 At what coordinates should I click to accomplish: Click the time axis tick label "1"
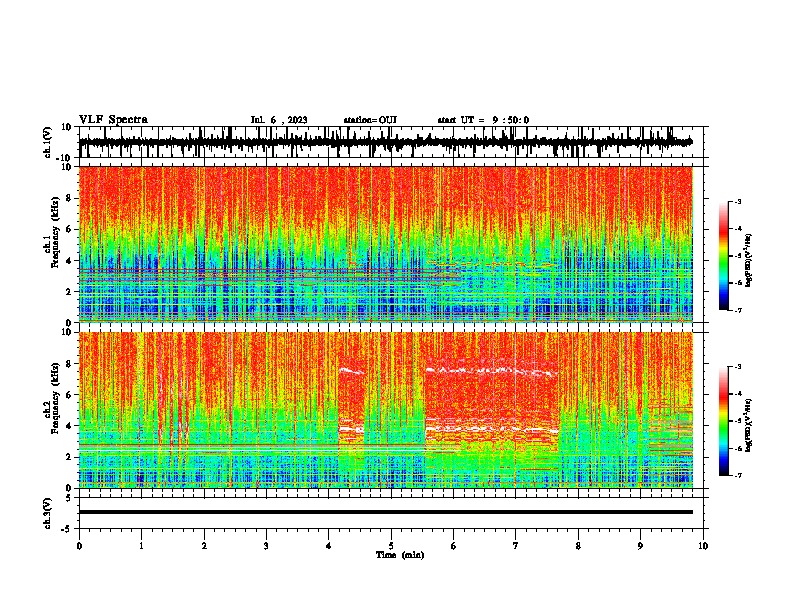[141, 546]
